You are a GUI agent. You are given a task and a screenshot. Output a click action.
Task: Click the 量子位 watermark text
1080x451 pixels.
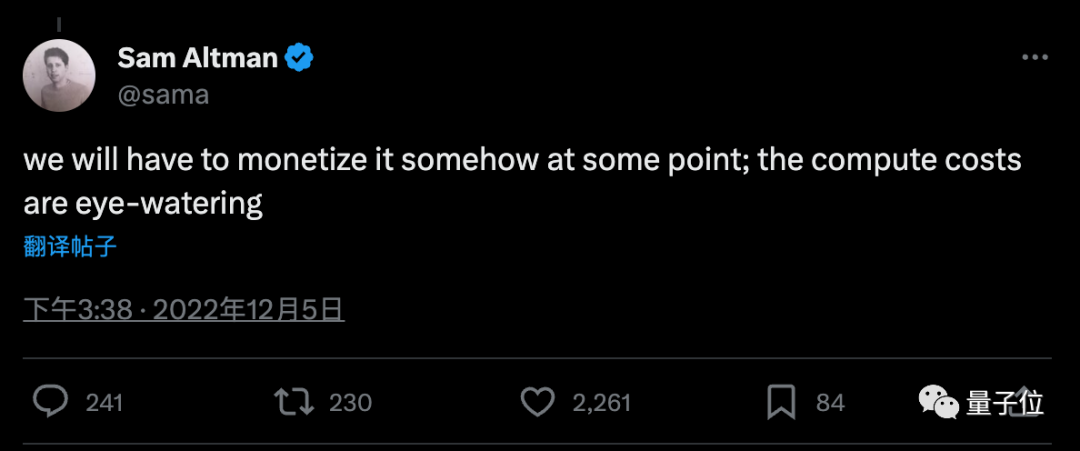click(x=1005, y=403)
